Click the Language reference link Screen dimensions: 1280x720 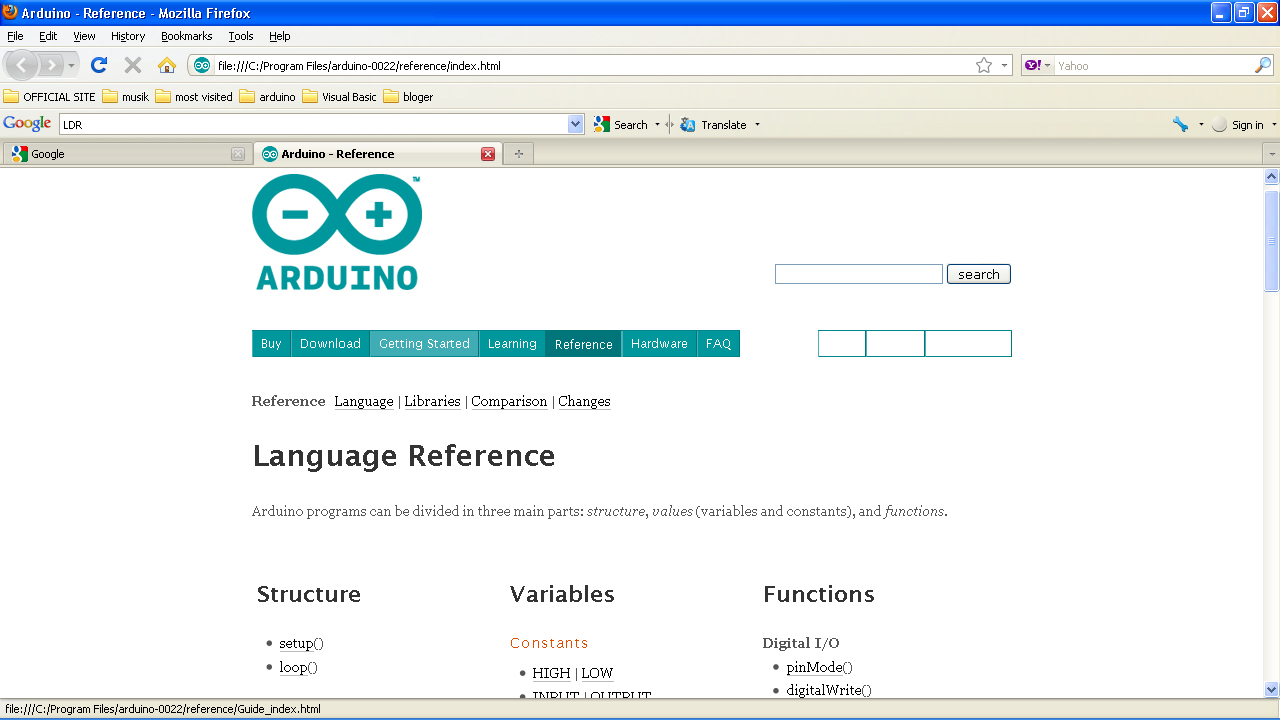364,401
